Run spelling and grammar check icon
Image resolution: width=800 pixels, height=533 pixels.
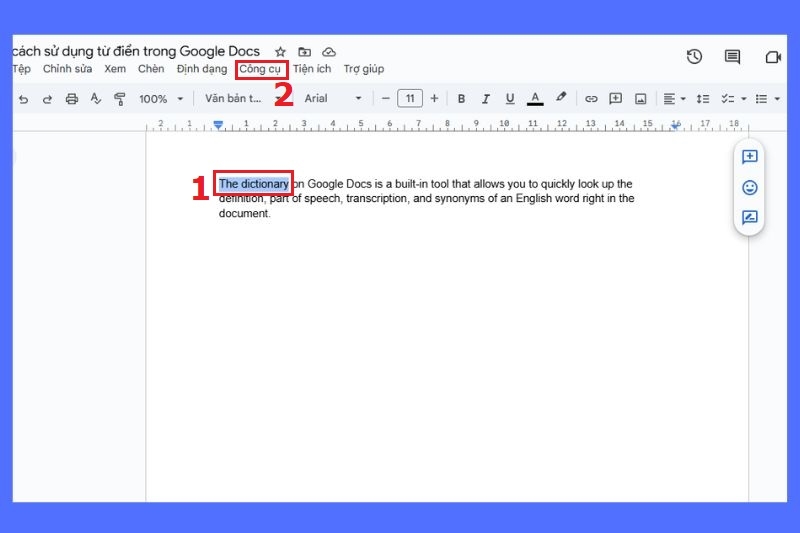tap(95, 98)
